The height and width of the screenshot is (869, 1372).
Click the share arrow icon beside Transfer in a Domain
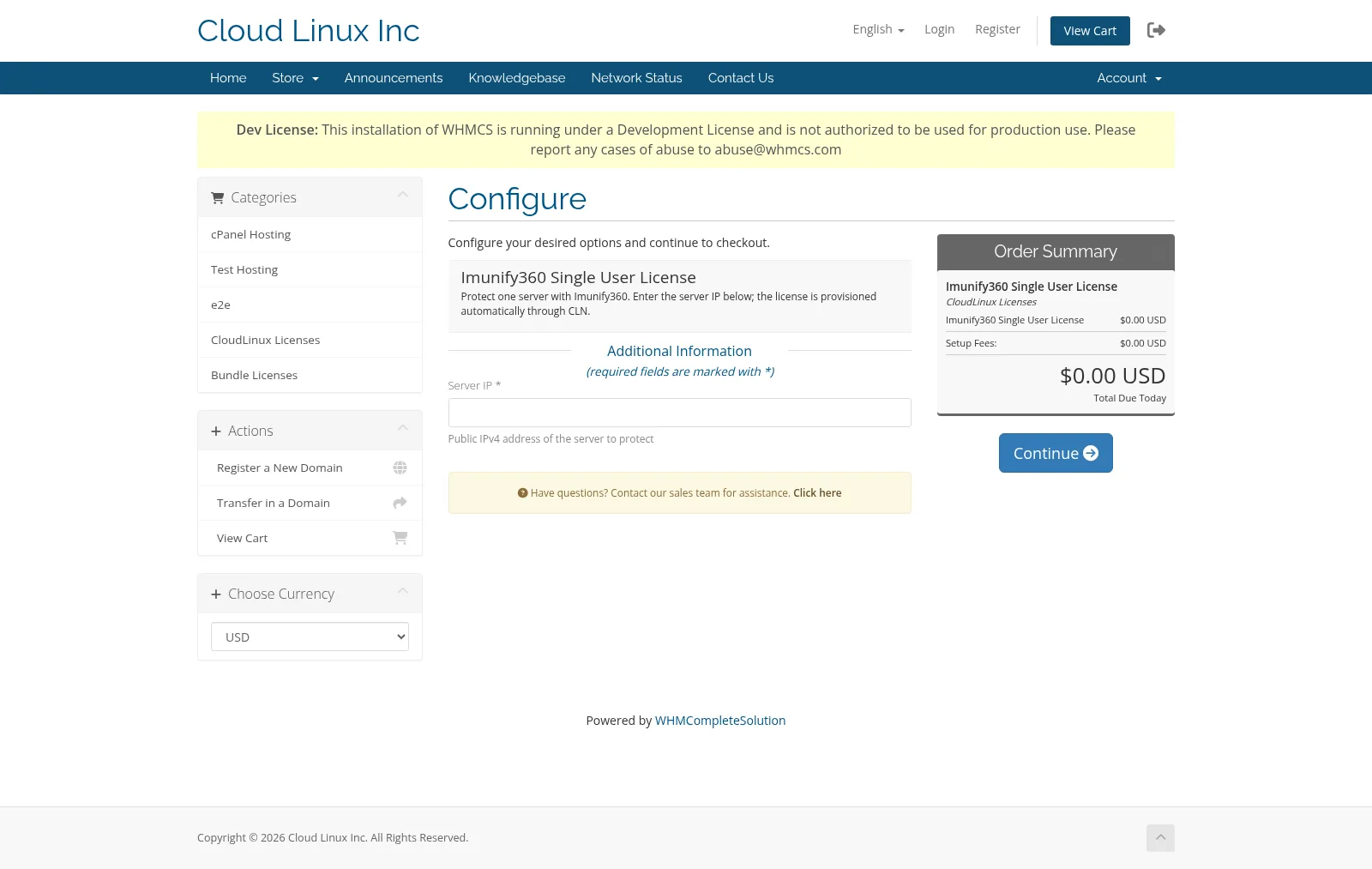pyautogui.click(x=400, y=503)
